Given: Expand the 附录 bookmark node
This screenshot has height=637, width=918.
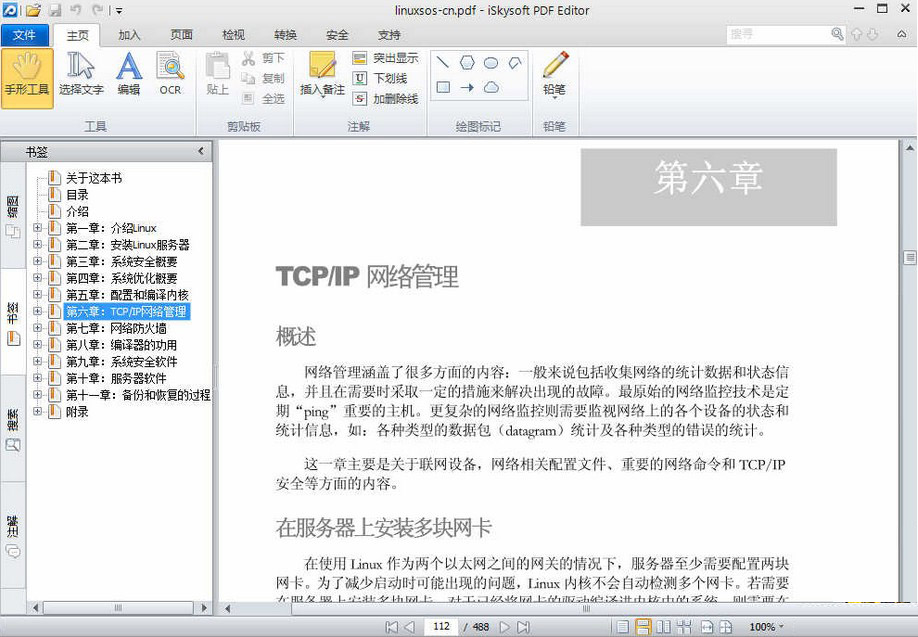Looking at the screenshot, I should point(37,412).
